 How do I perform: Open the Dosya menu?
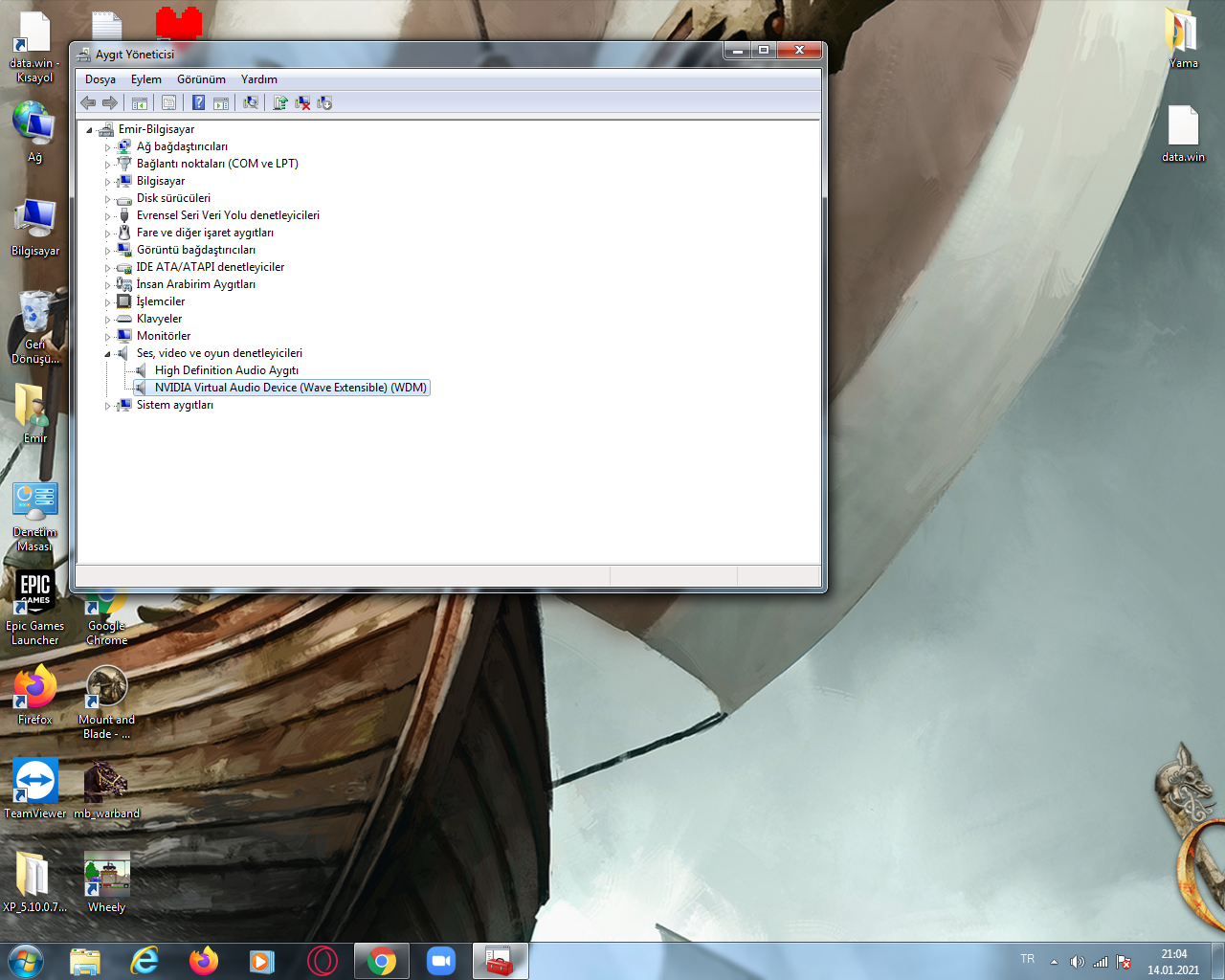[100, 79]
